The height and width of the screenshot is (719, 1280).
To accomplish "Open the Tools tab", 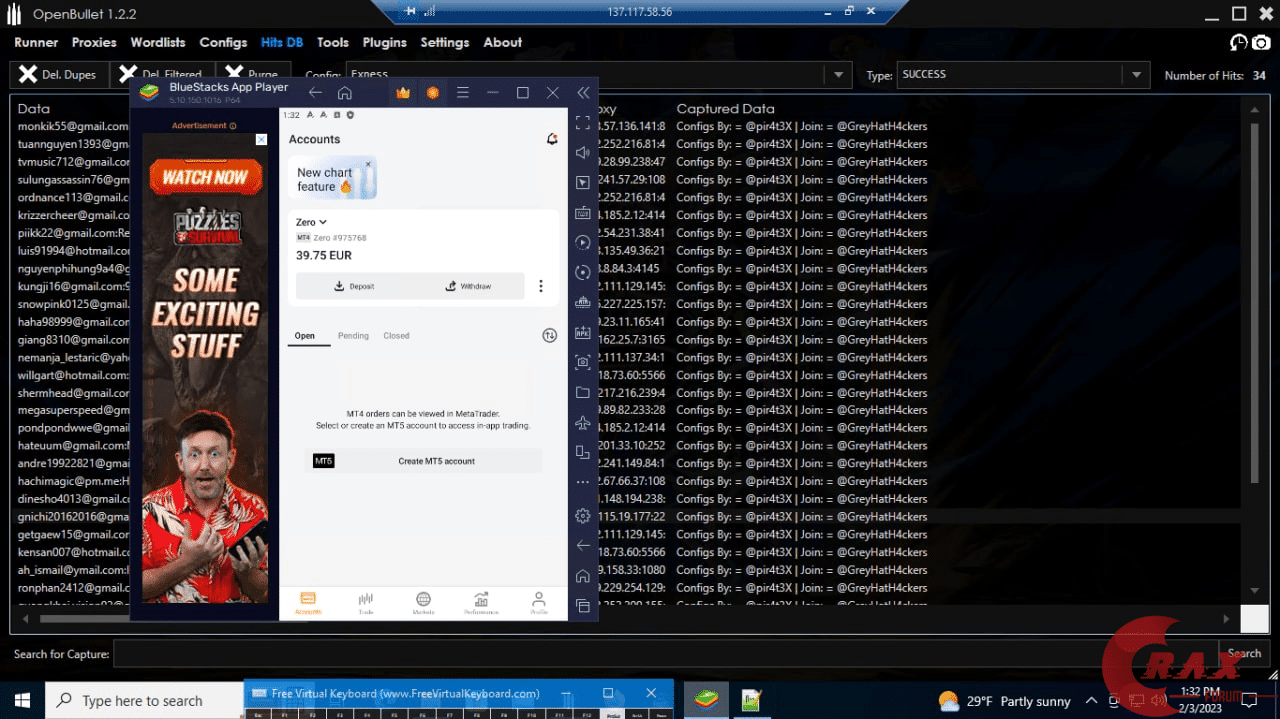I will 333,42.
